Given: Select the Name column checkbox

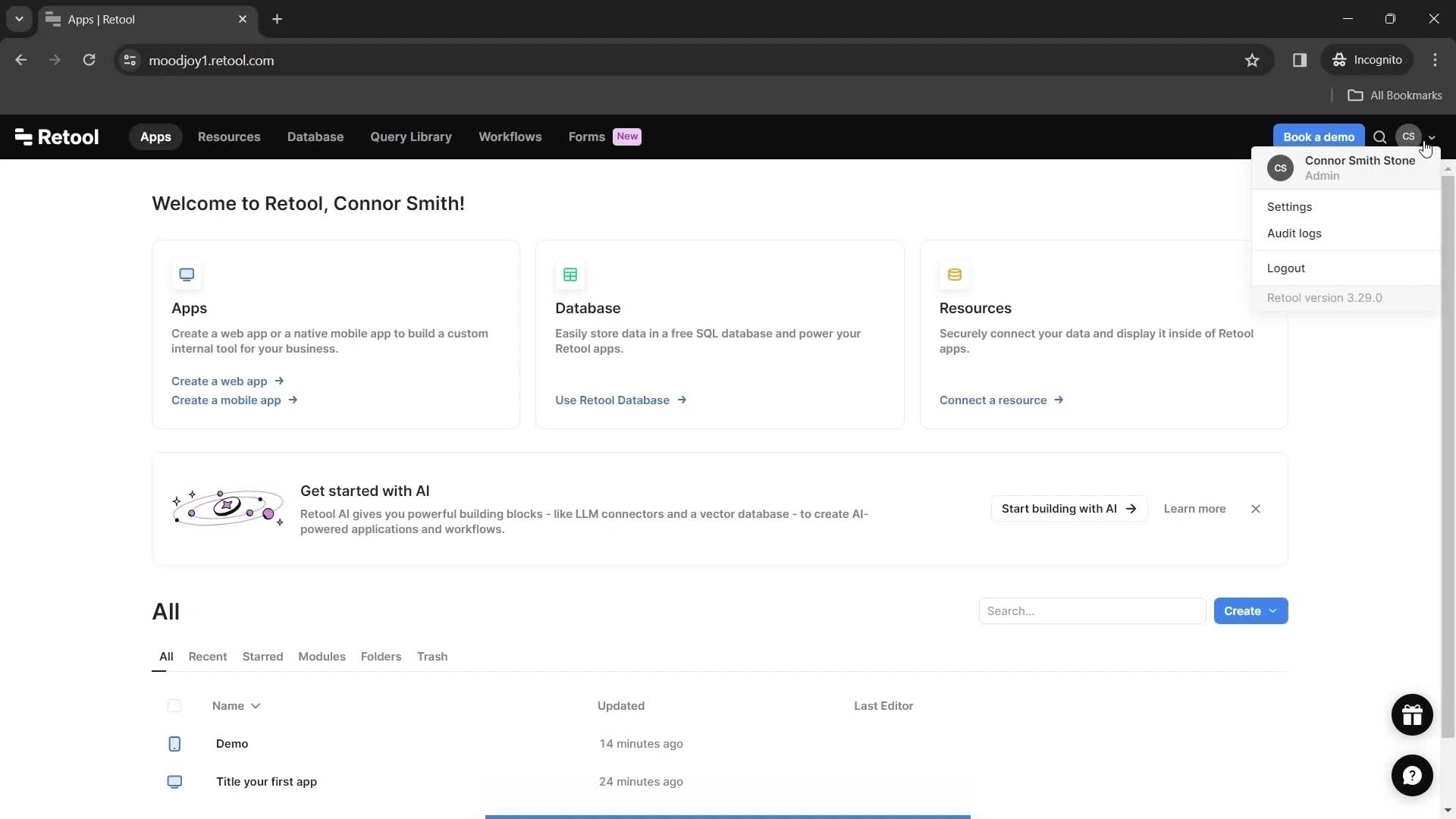Looking at the screenshot, I should pyautogui.click(x=174, y=706).
